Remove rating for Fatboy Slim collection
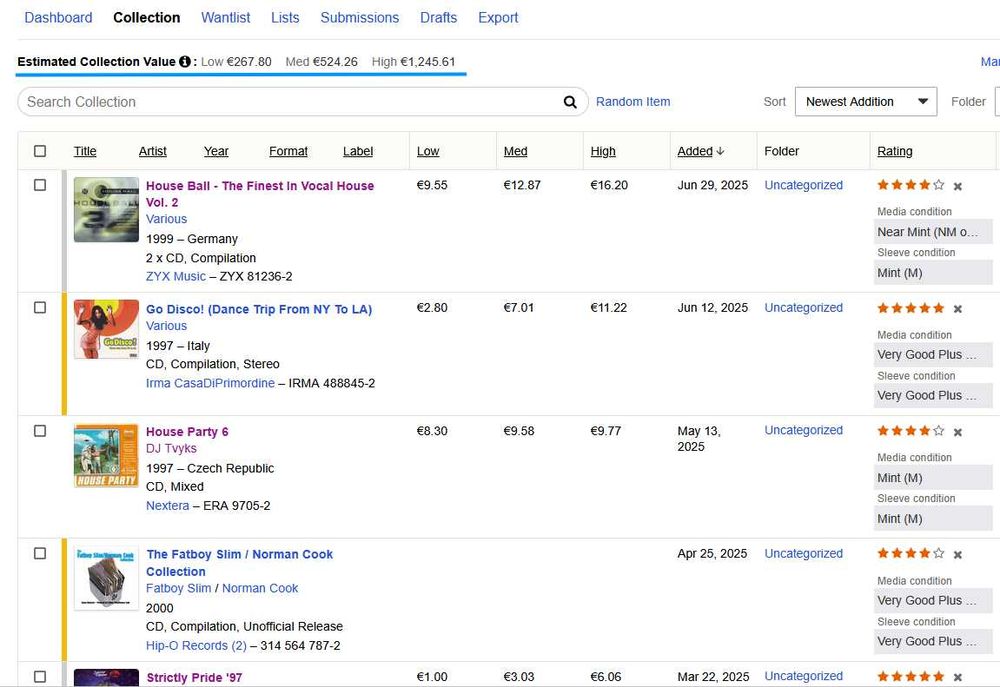The width and height of the screenshot is (1000, 687). click(x=958, y=555)
